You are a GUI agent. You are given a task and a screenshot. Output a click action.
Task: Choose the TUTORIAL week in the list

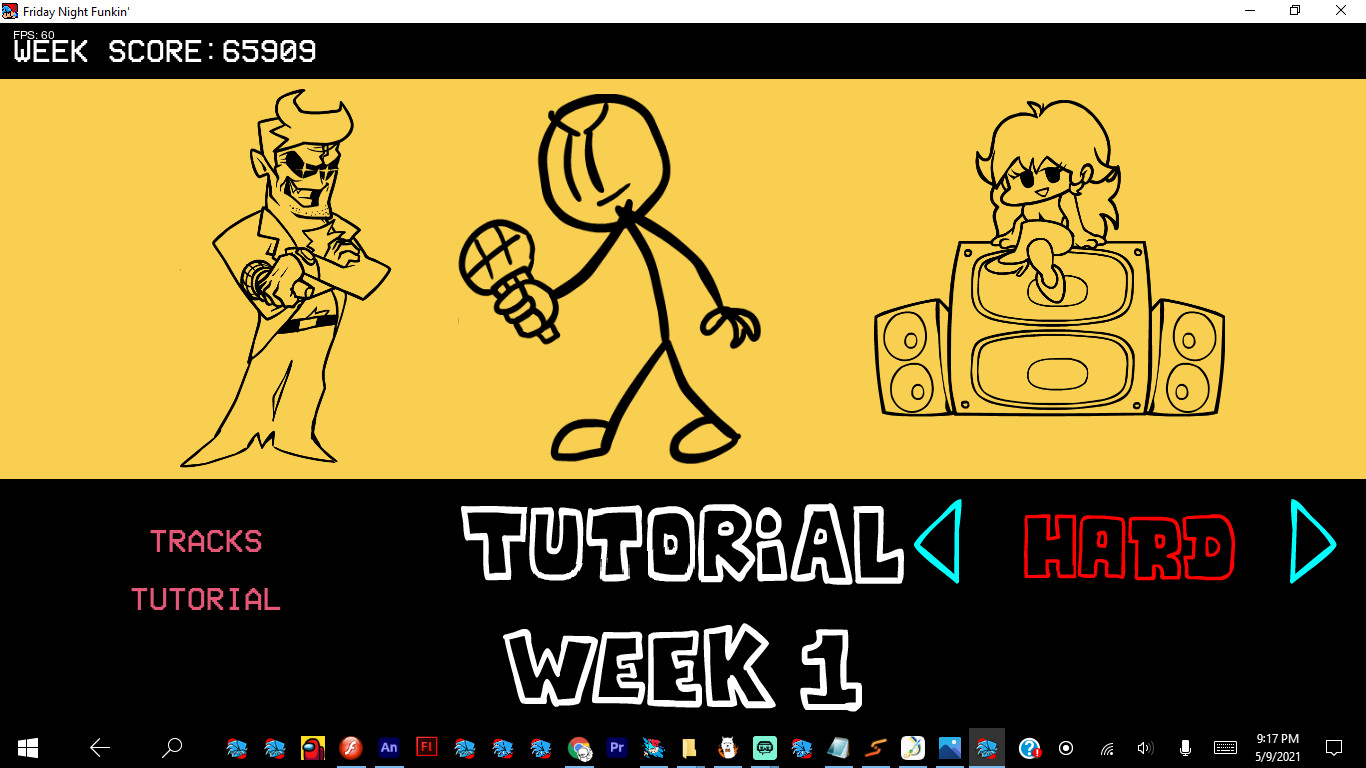(x=685, y=543)
